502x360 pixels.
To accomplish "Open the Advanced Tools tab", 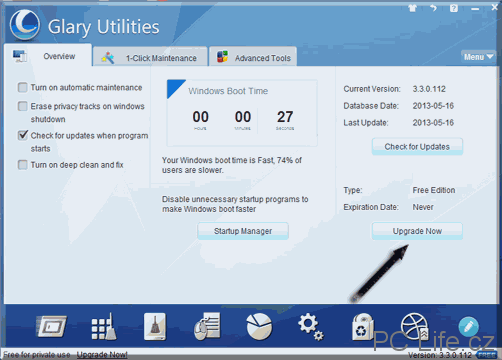I will (x=253, y=57).
